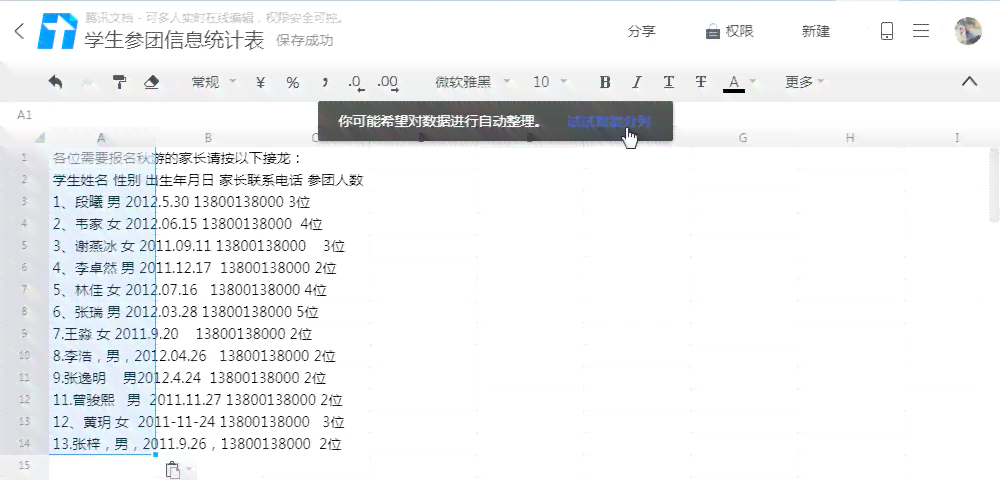Click the row 3、谢燕冰 女
1000x480 pixels.
pyautogui.click(x=198, y=246)
